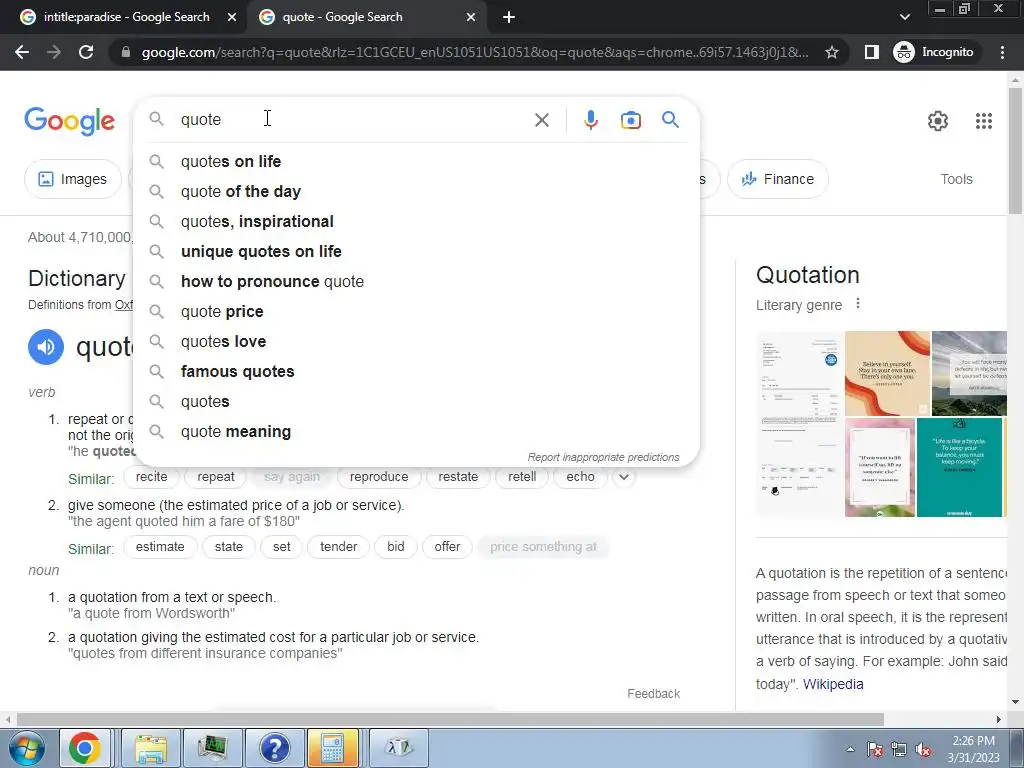The height and width of the screenshot is (768, 1024).
Task: Click 'Report inappropriate predictions' link
Action: [x=603, y=457]
